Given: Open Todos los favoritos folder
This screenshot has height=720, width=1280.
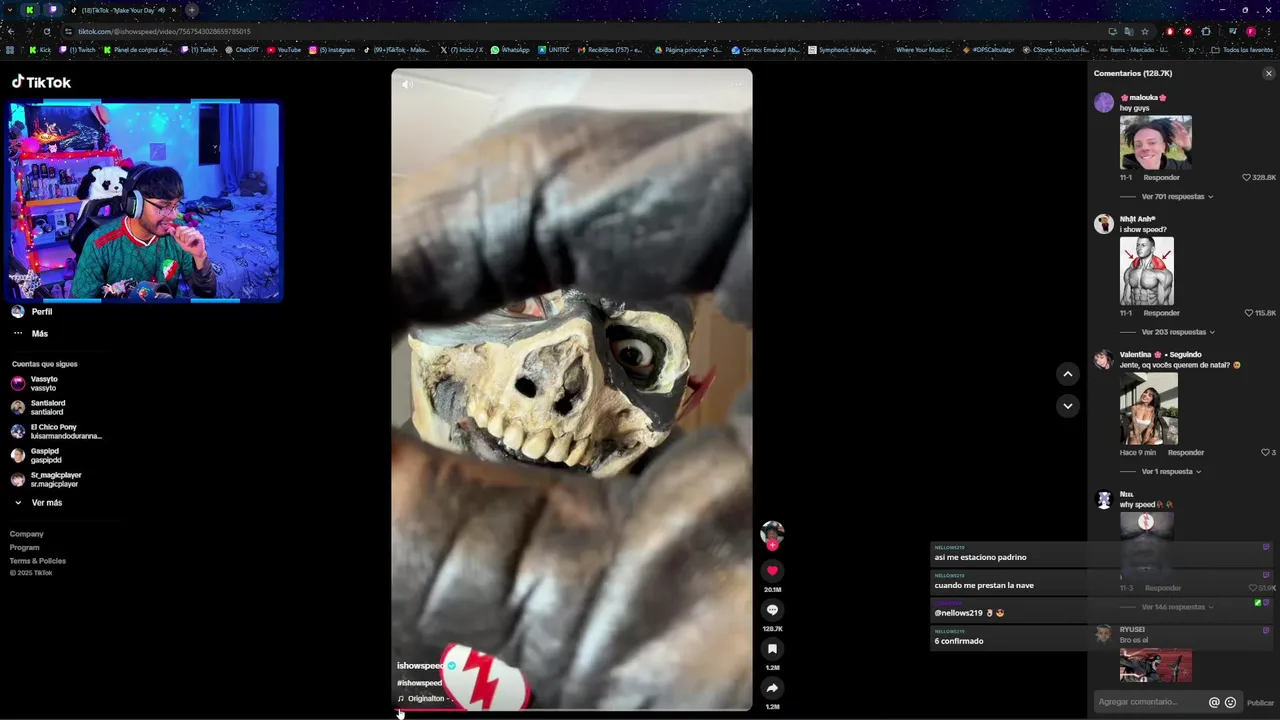Looking at the screenshot, I should point(1244,49).
